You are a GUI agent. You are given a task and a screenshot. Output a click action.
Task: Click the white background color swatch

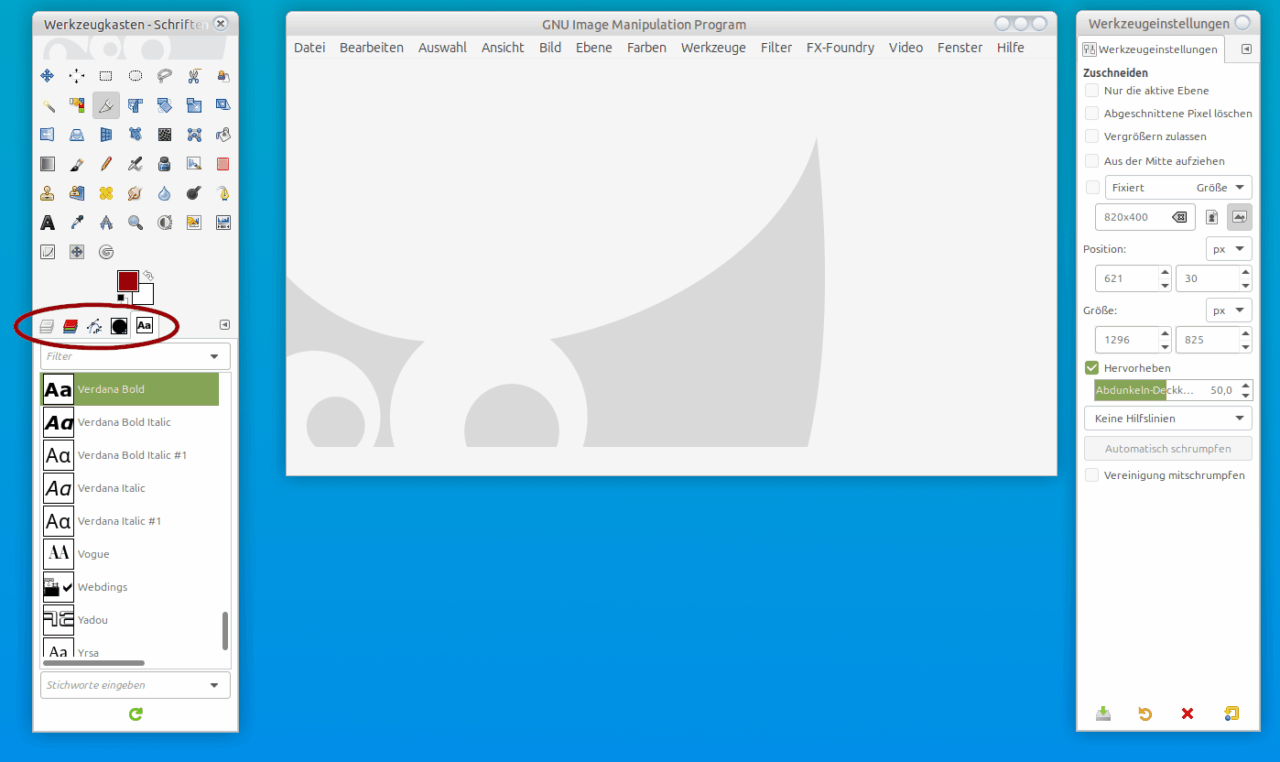coord(146,296)
